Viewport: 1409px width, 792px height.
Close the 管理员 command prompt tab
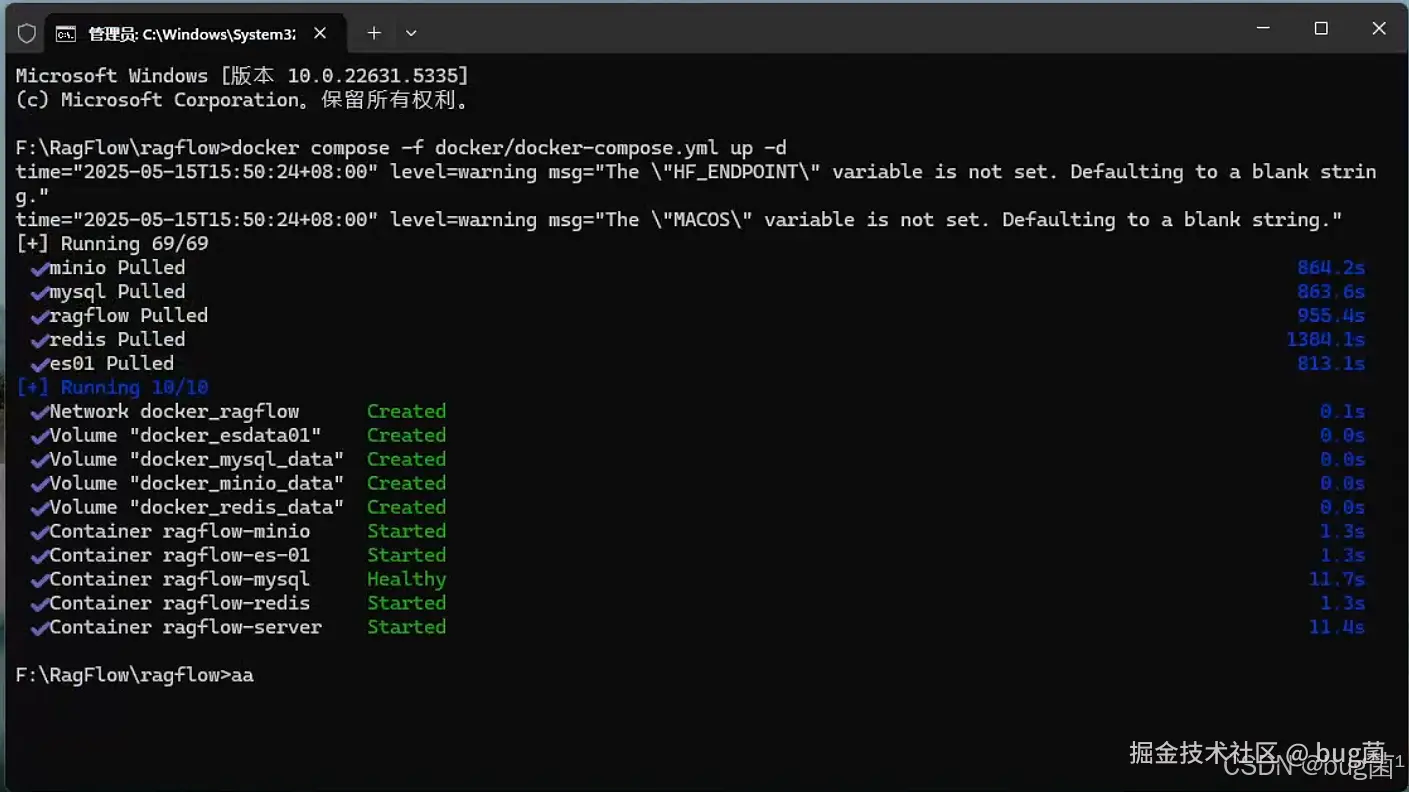pyautogui.click(x=320, y=33)
